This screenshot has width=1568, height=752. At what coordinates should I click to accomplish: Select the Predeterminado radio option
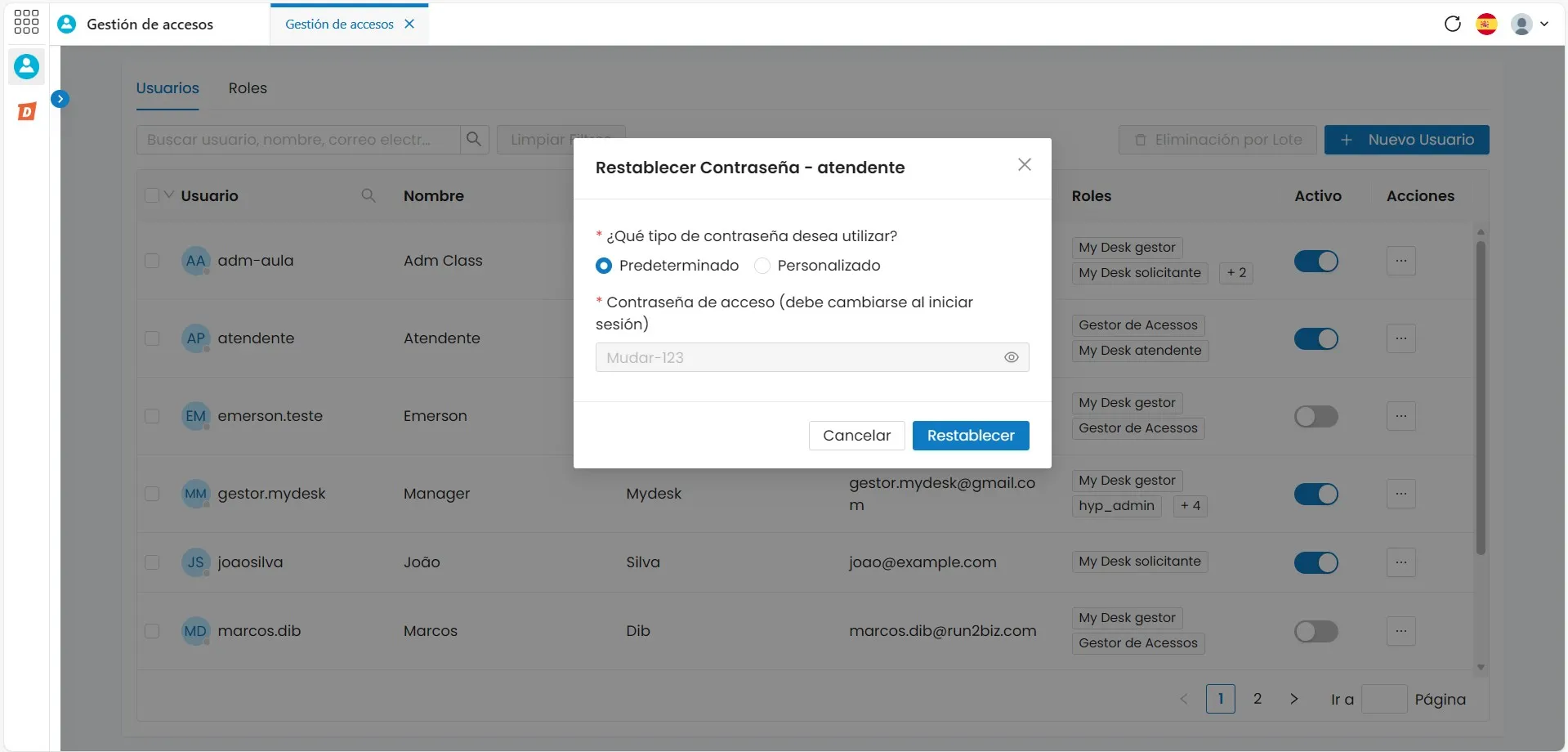coord(604,266)
